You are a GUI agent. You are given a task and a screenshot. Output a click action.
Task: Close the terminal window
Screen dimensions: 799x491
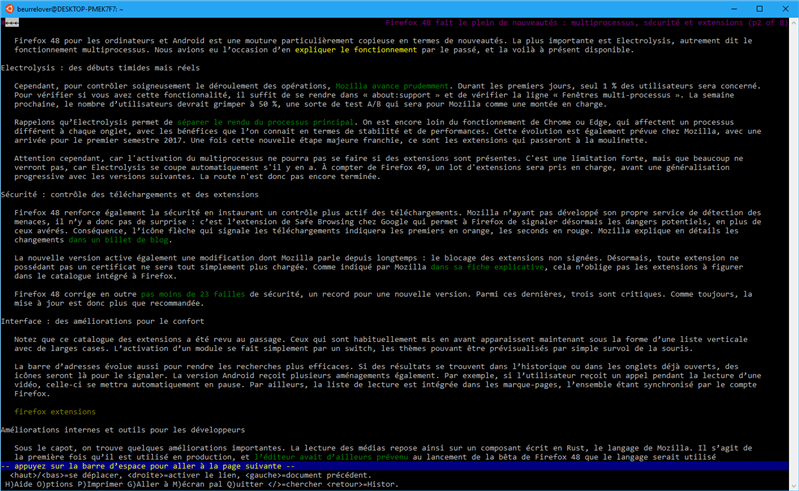coord(785,9)
